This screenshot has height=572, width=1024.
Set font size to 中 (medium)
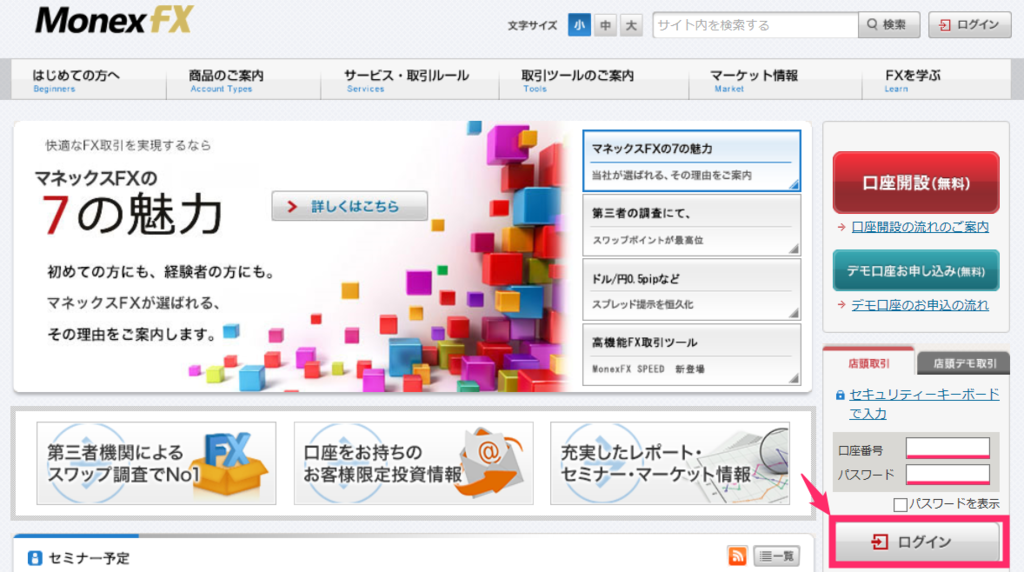[605, 25]
